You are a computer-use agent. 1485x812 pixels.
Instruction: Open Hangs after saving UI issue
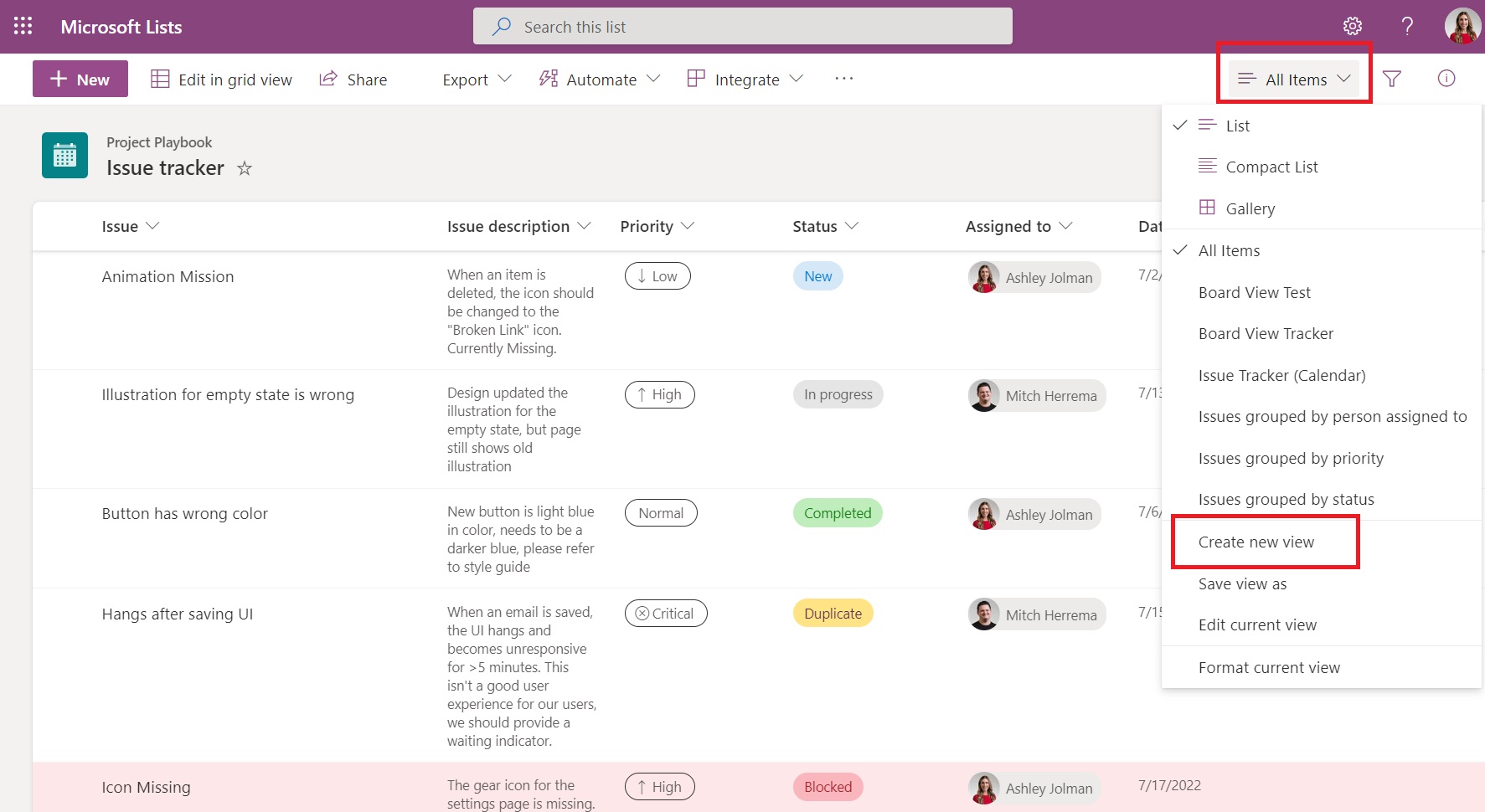178,614
